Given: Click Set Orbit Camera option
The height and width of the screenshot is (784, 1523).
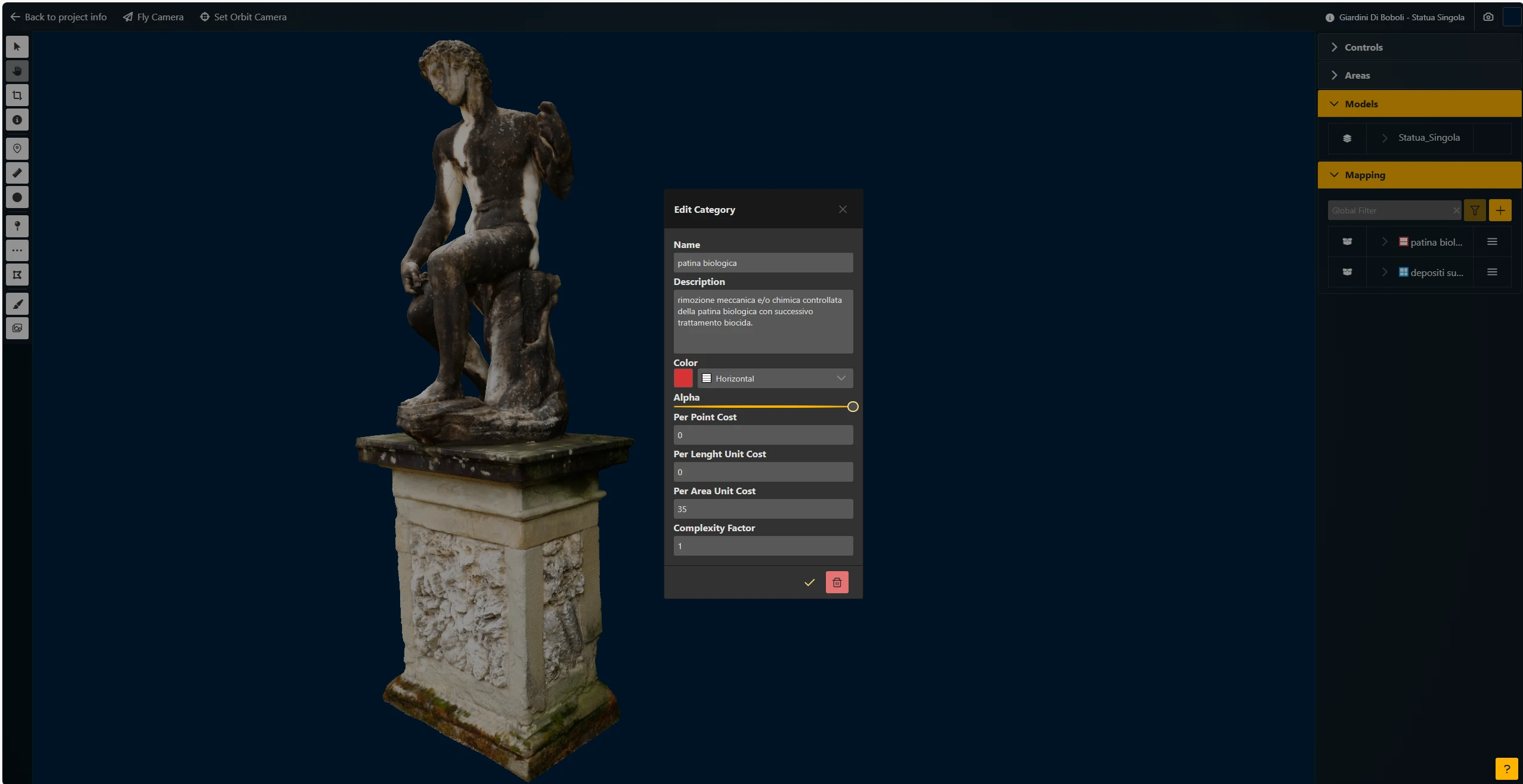Looking at the screenshot, I should tap(243, 17).
